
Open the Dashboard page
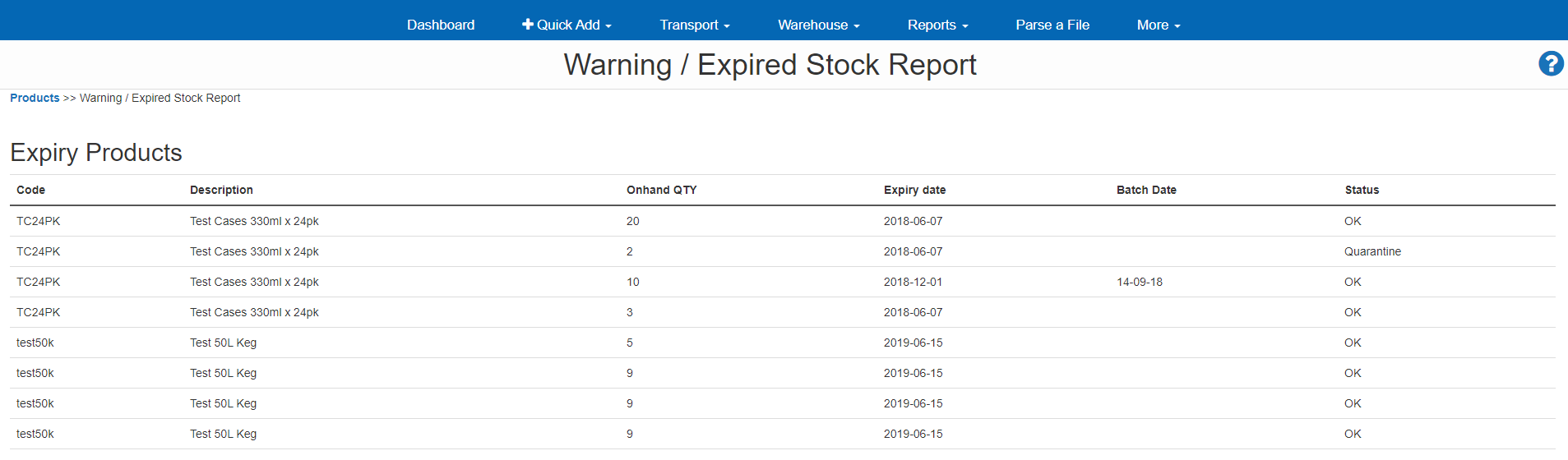[x=441, y=25]
